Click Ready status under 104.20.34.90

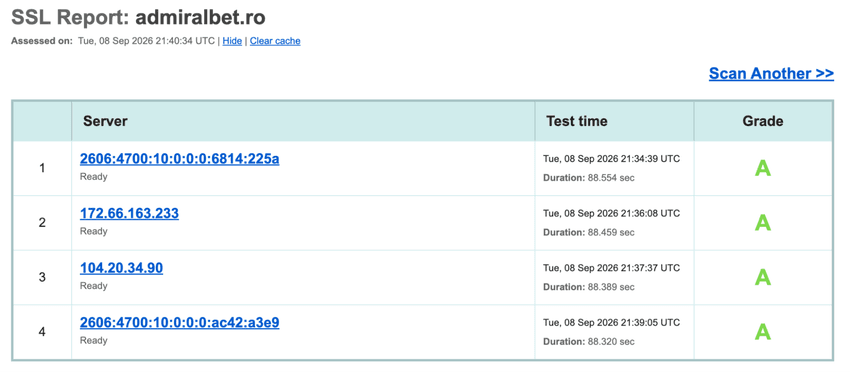[94, 286]
